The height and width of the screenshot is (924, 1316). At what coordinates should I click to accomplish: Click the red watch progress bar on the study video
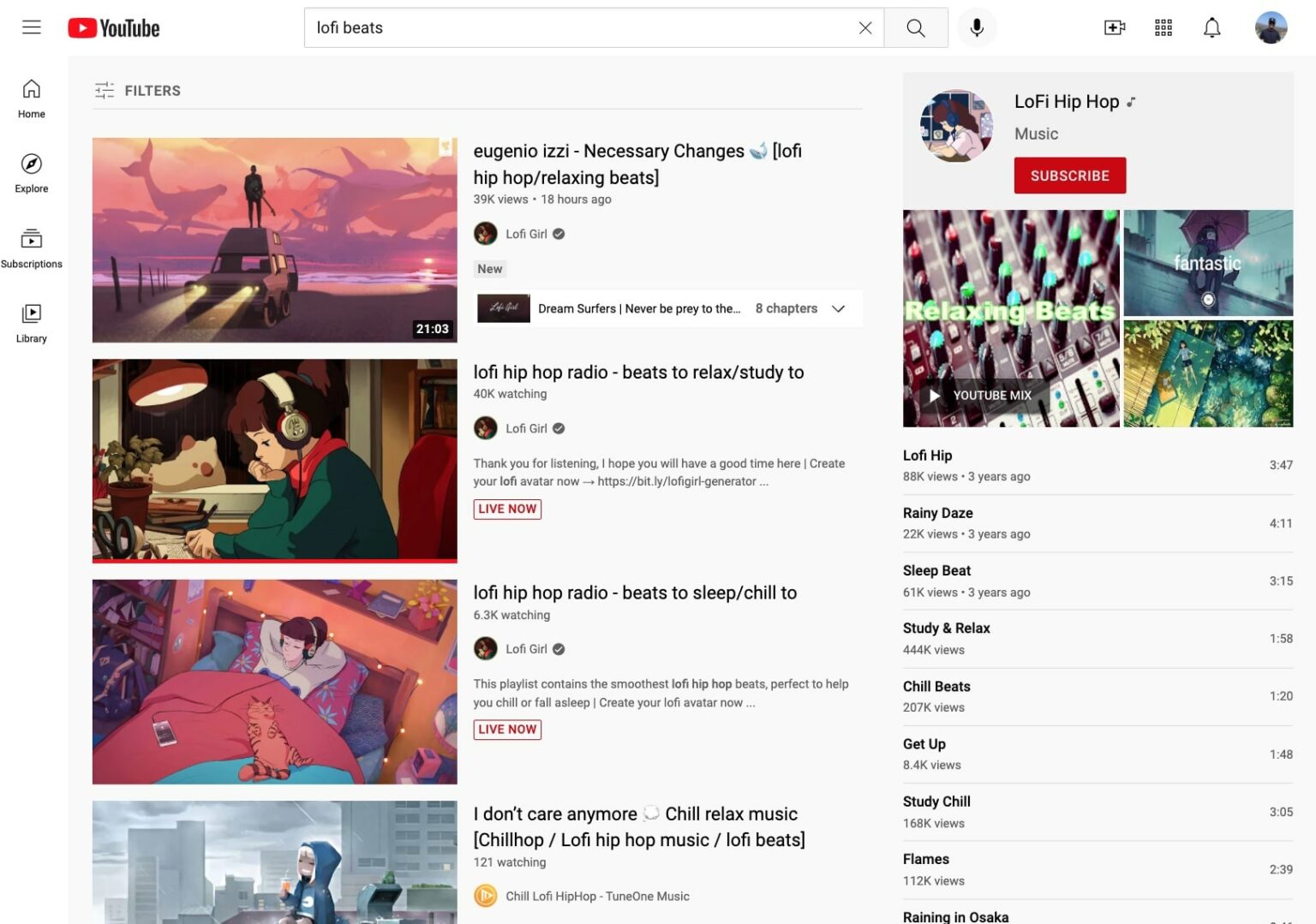click(274, 559)
